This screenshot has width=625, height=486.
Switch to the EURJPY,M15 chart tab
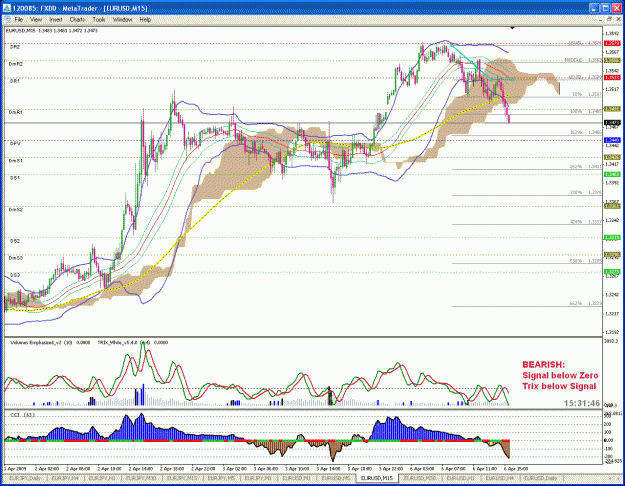click(182, 478)
